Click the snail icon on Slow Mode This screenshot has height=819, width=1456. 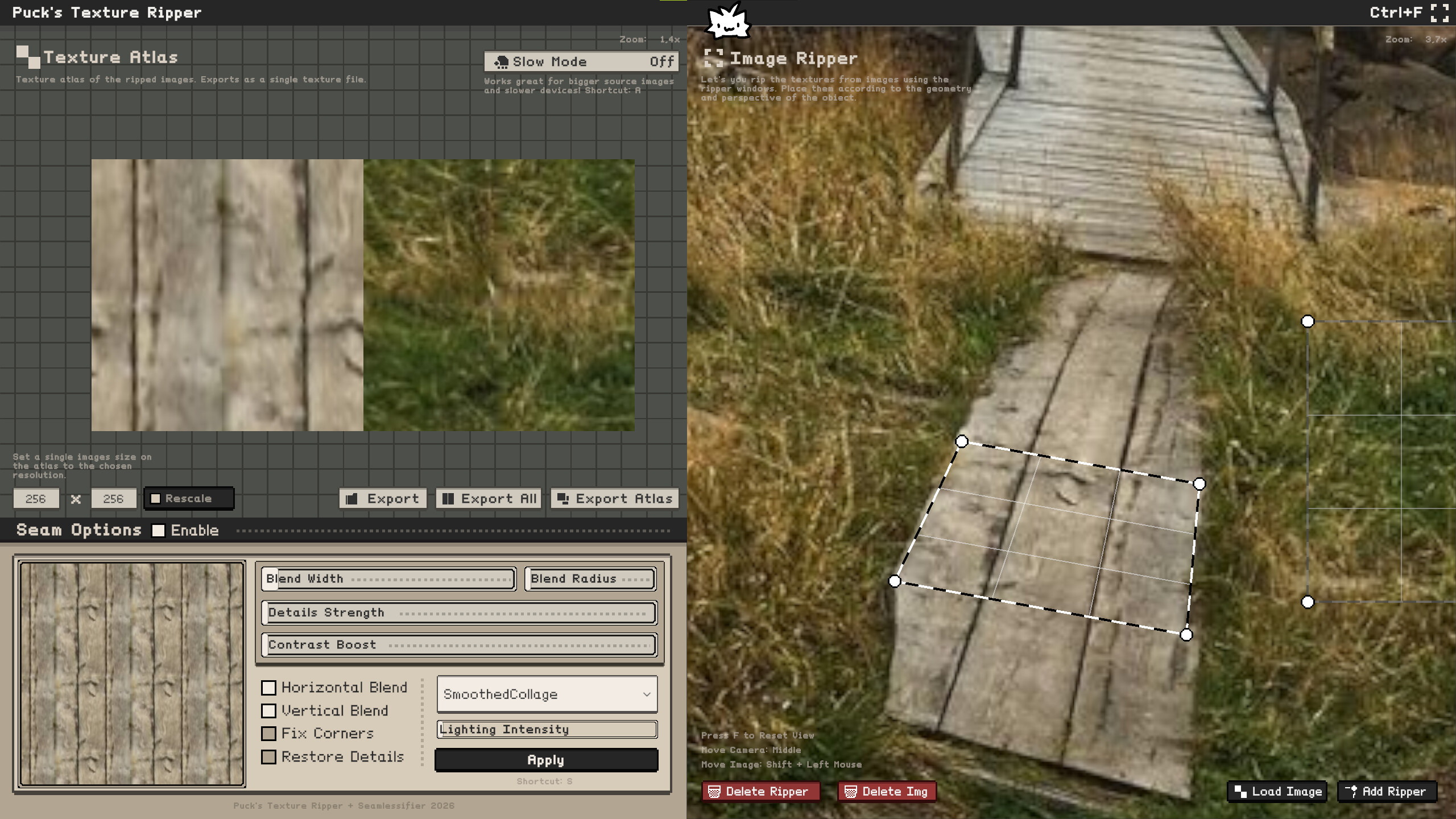(x=501, y=62)
